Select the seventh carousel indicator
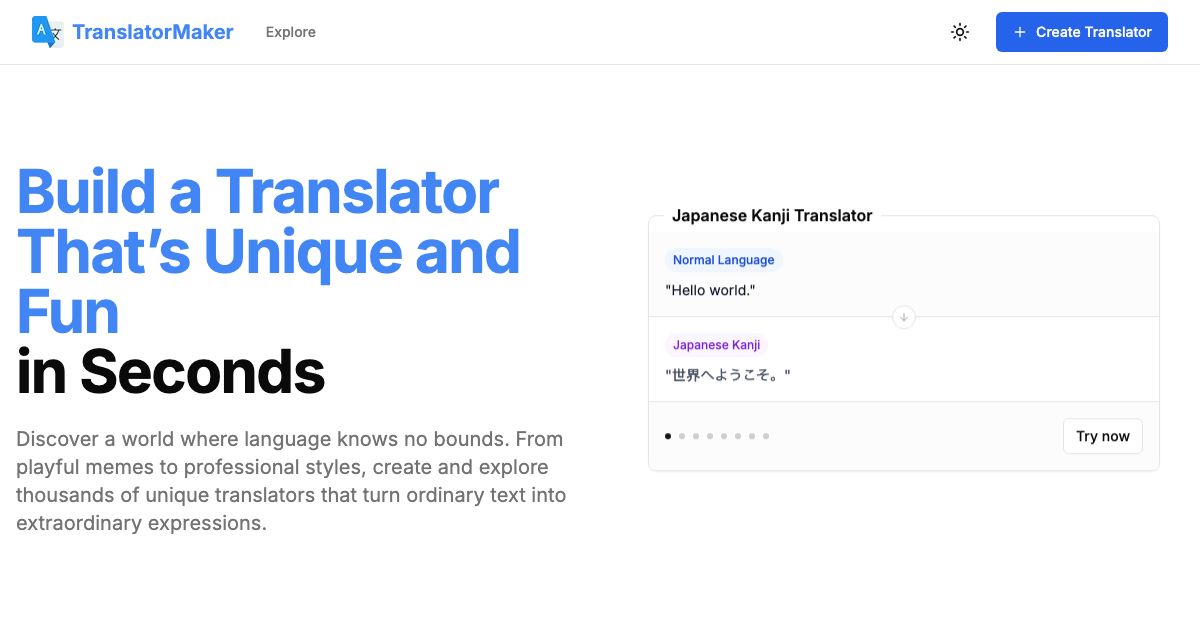The width and height of the screenshot is (1200, 630). pyautogui.click(x=751, y=436)
